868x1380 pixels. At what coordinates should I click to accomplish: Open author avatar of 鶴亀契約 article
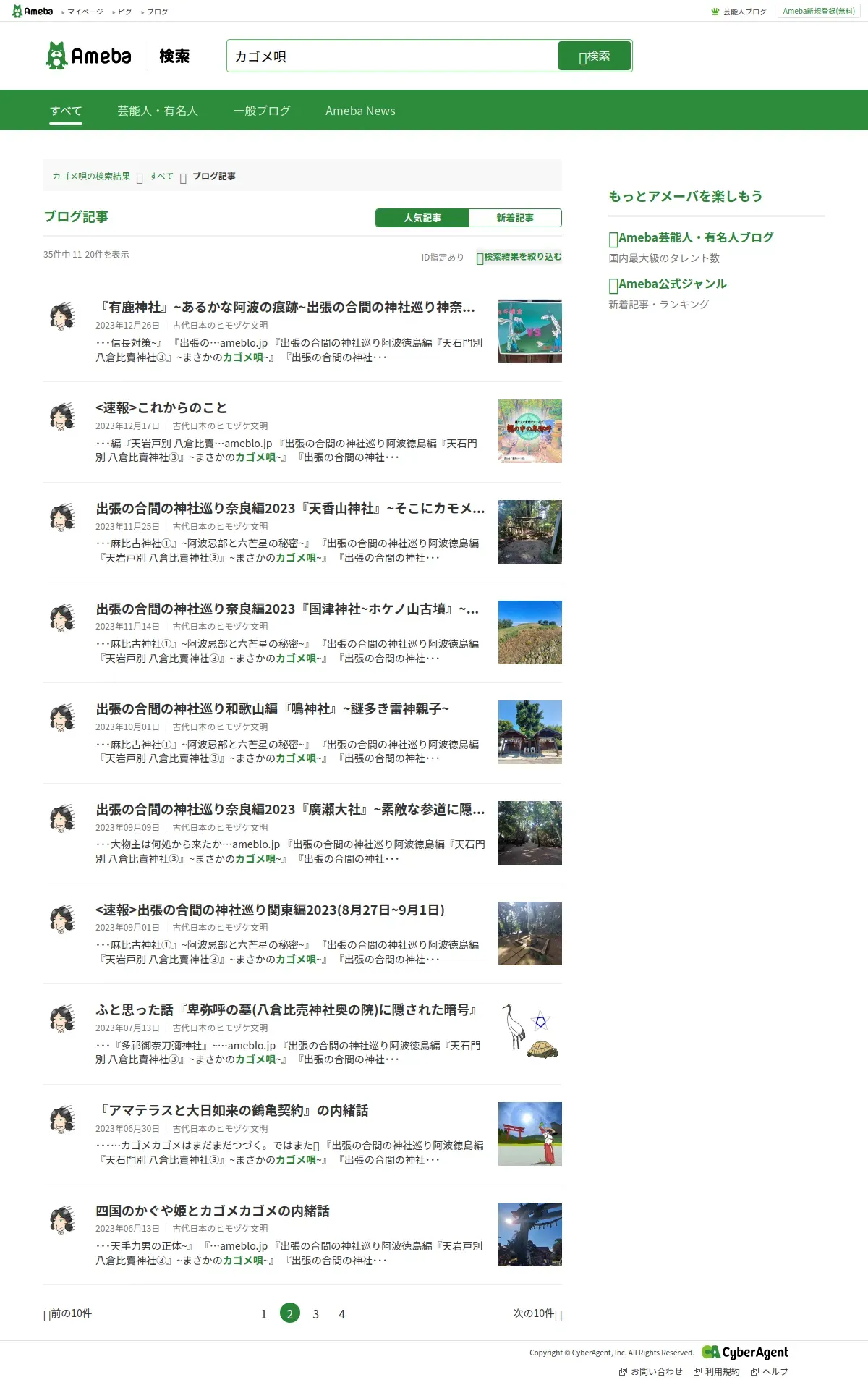63,1119
